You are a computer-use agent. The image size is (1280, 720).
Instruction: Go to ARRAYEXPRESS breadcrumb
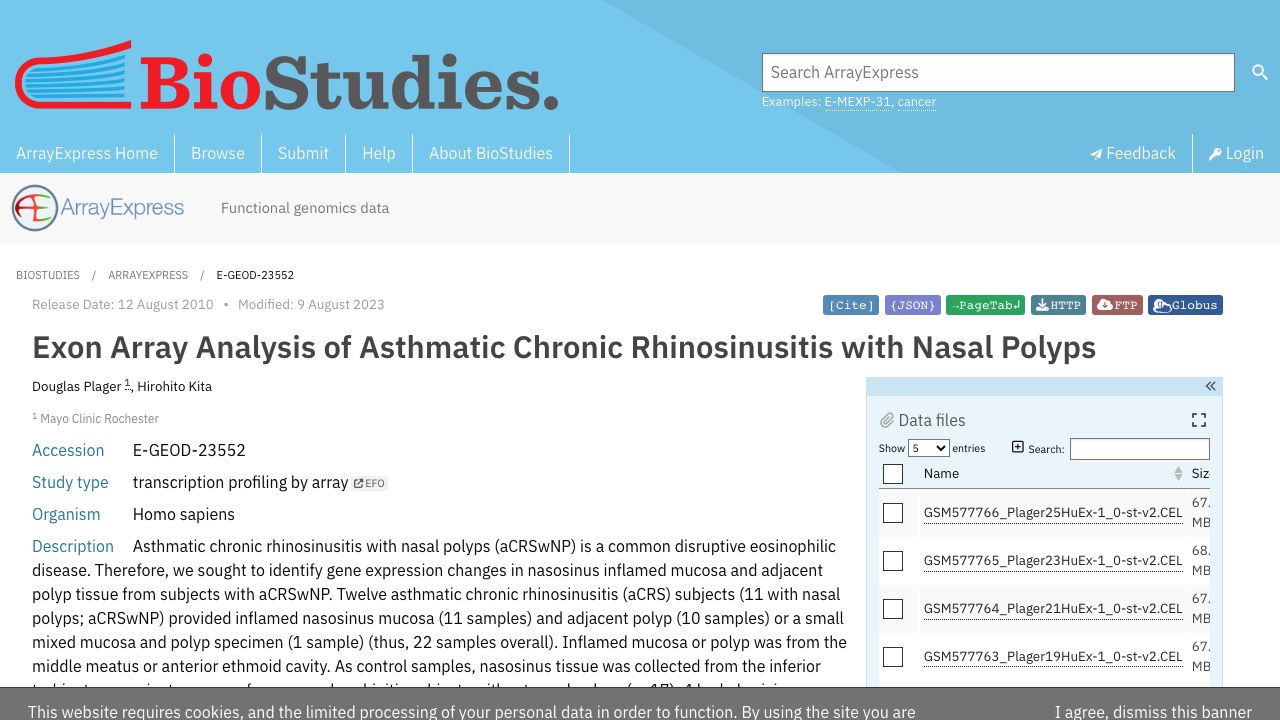coord(148,275)
